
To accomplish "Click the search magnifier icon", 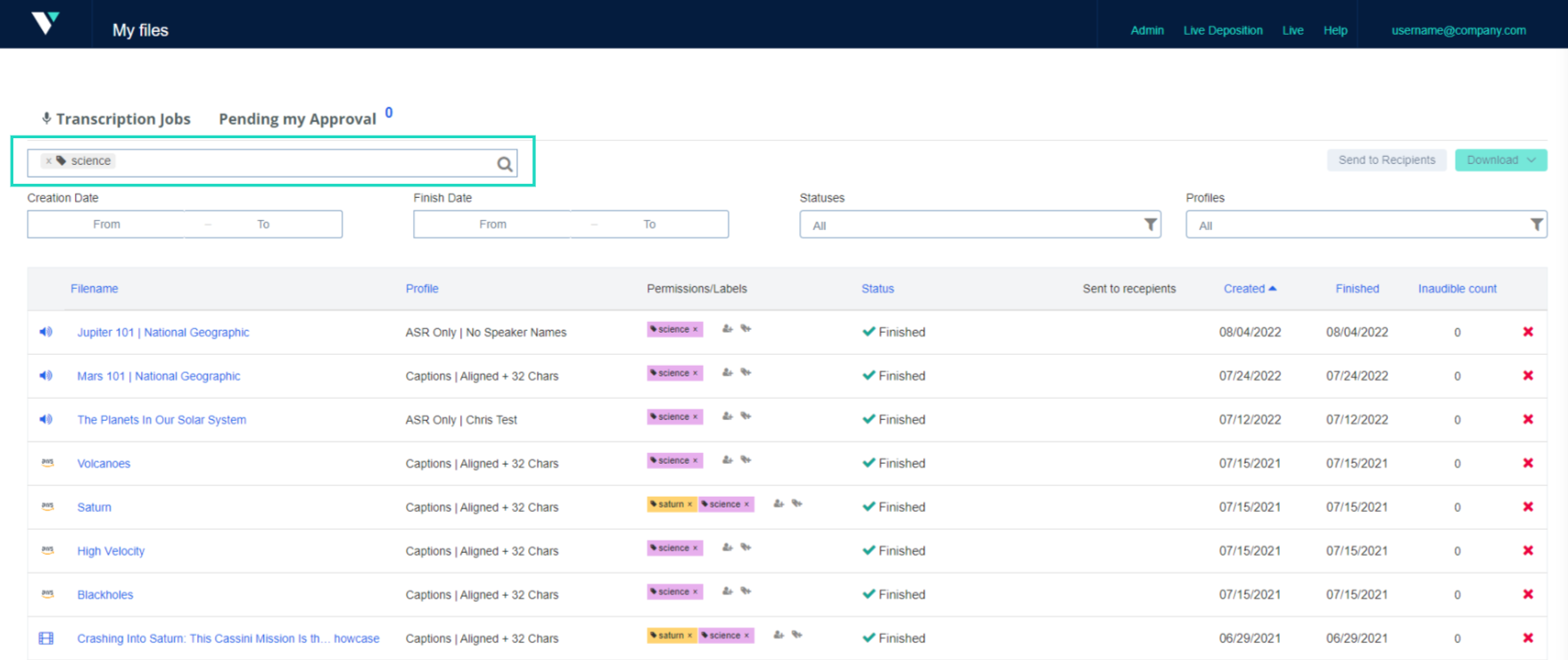I will click(504, 164).
